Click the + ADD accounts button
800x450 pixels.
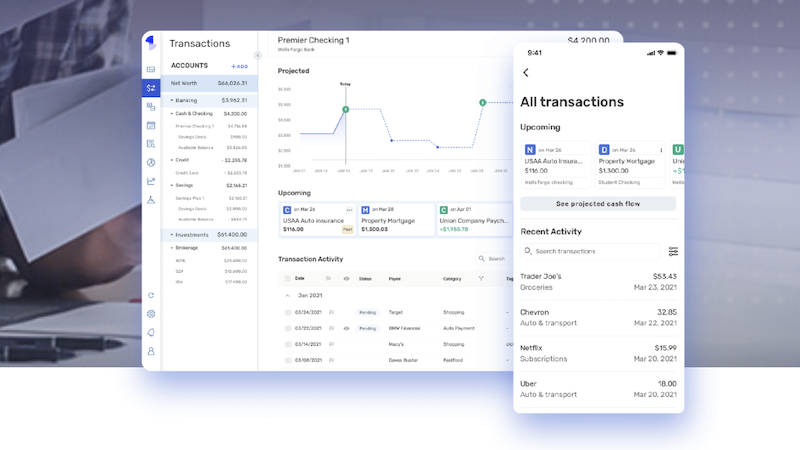point(239,66)
